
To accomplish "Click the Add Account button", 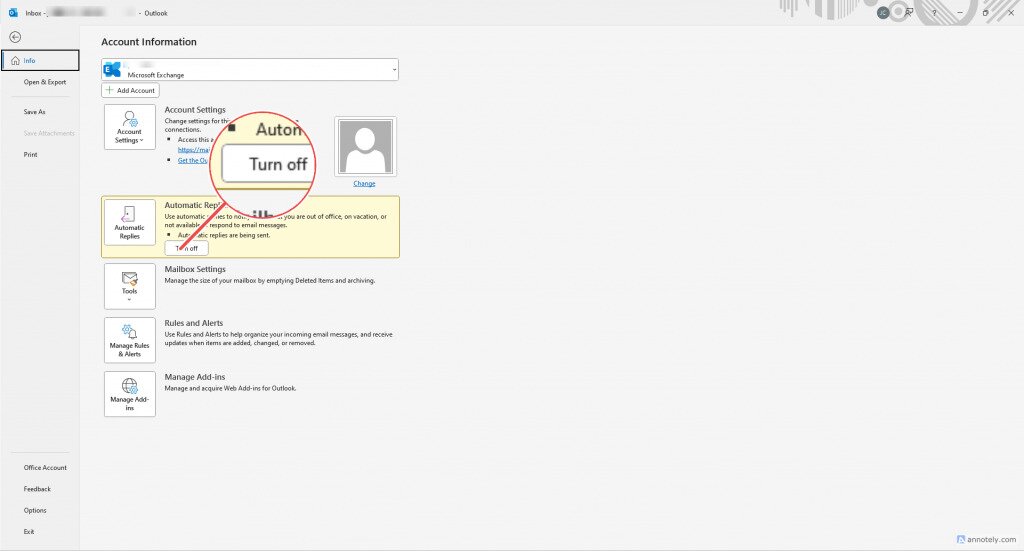I will pos(131,90).
